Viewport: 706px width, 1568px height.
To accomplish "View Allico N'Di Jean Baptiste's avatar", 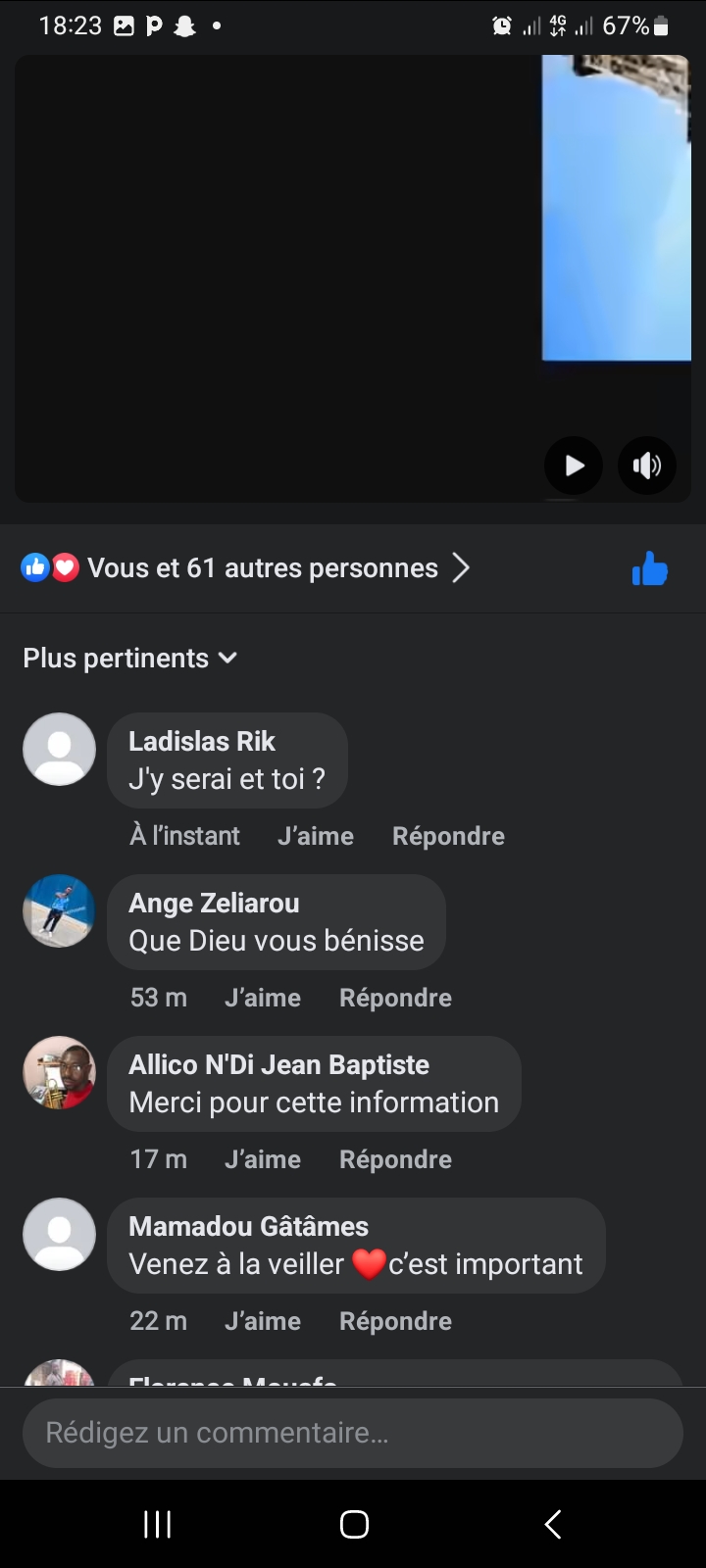I will click(59, 1073).
